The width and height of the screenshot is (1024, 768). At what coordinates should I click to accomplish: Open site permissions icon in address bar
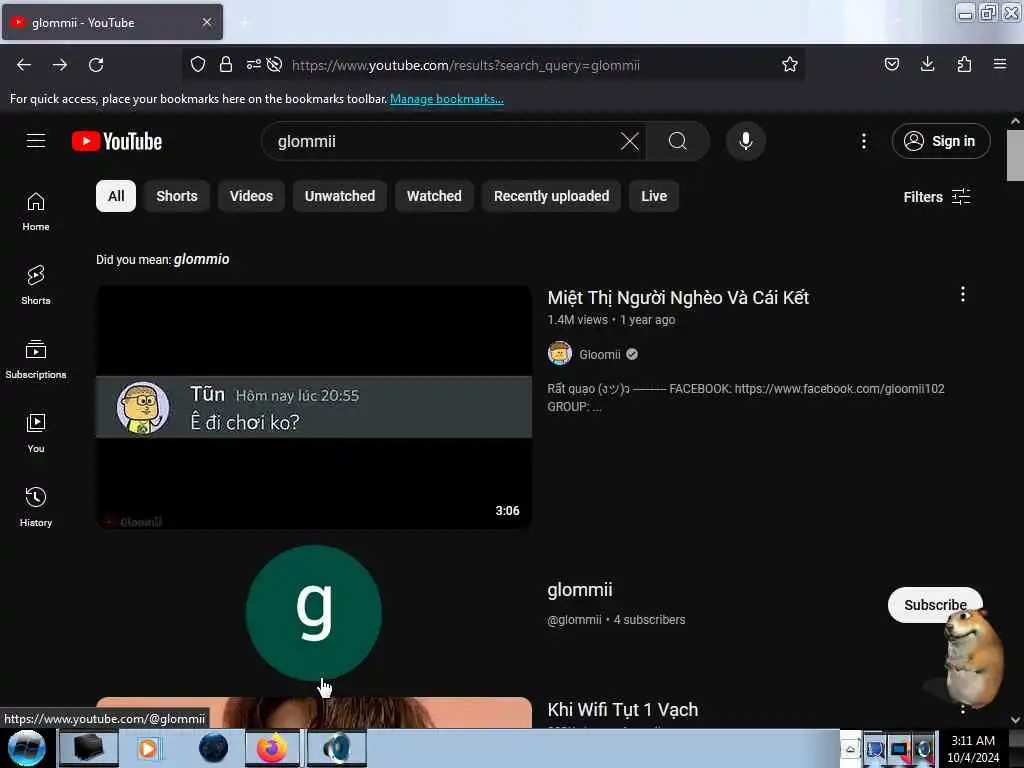click(x=254, y=65)
